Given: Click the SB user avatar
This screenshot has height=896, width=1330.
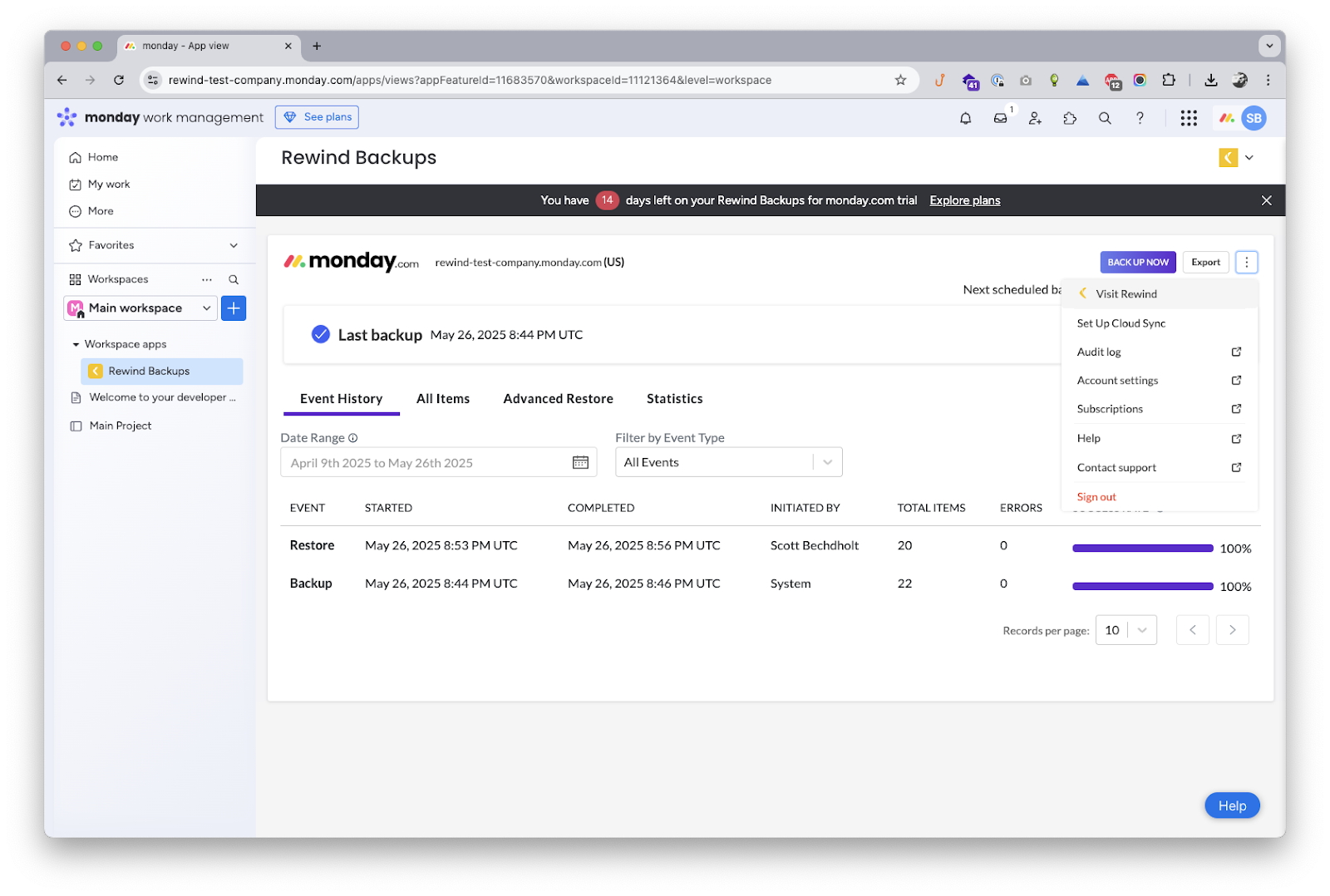Looking at the screenshot, I should click(1254, 118).
